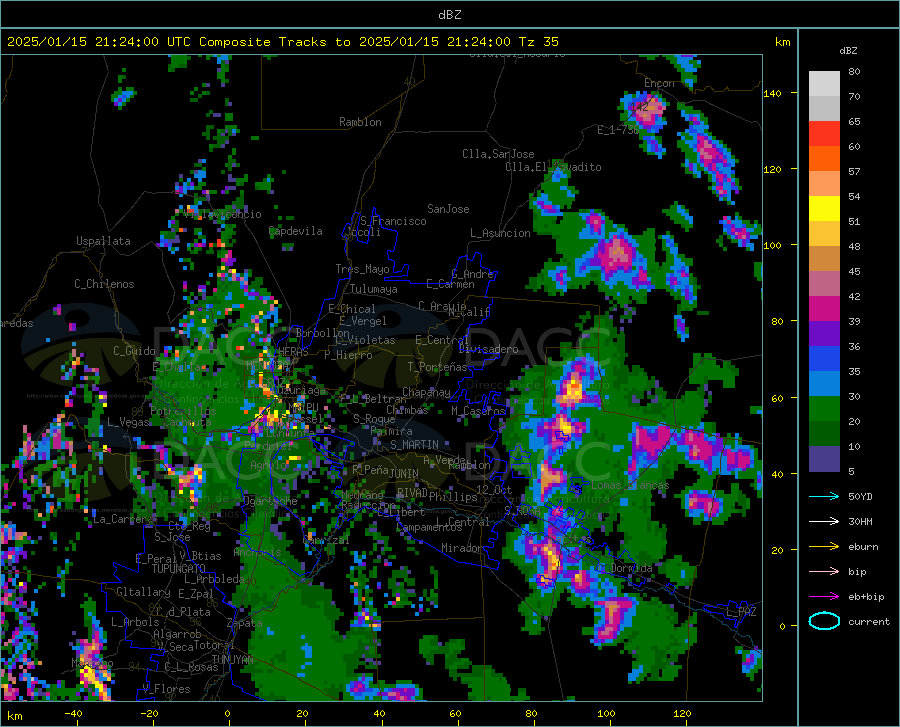The width and height of the screenshot is (900, 727).
Task: Click the Tres_Mayo place label
Action: tap(362, 269)
